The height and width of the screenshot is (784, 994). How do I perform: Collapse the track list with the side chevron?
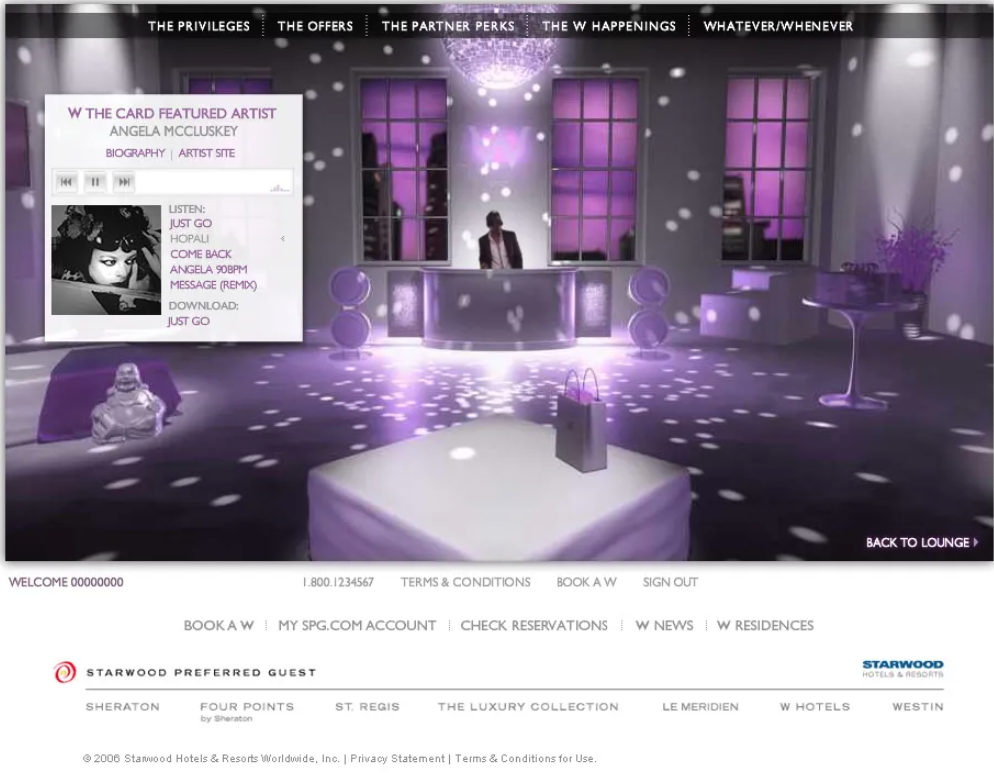point(283,239)
